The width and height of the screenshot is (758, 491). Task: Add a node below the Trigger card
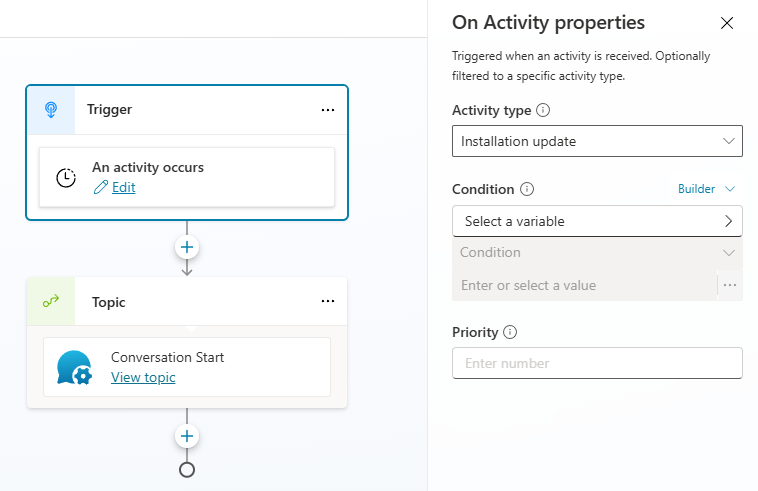pos(187,246)
